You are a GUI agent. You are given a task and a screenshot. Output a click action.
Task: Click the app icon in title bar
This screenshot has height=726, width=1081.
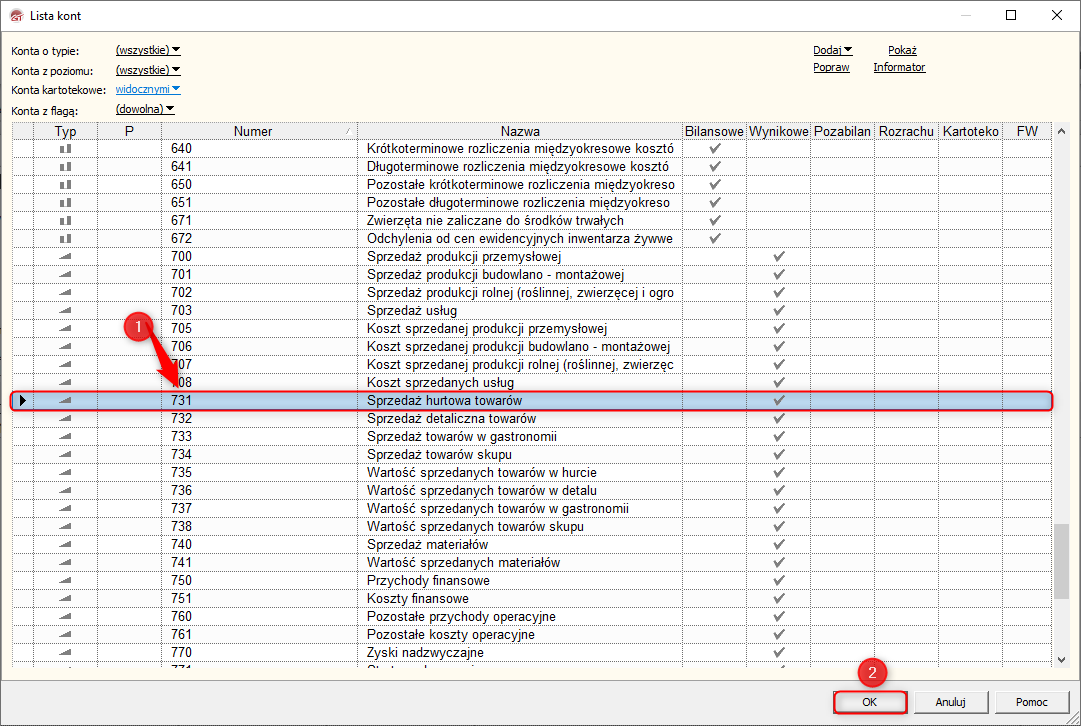click(15, 15)
